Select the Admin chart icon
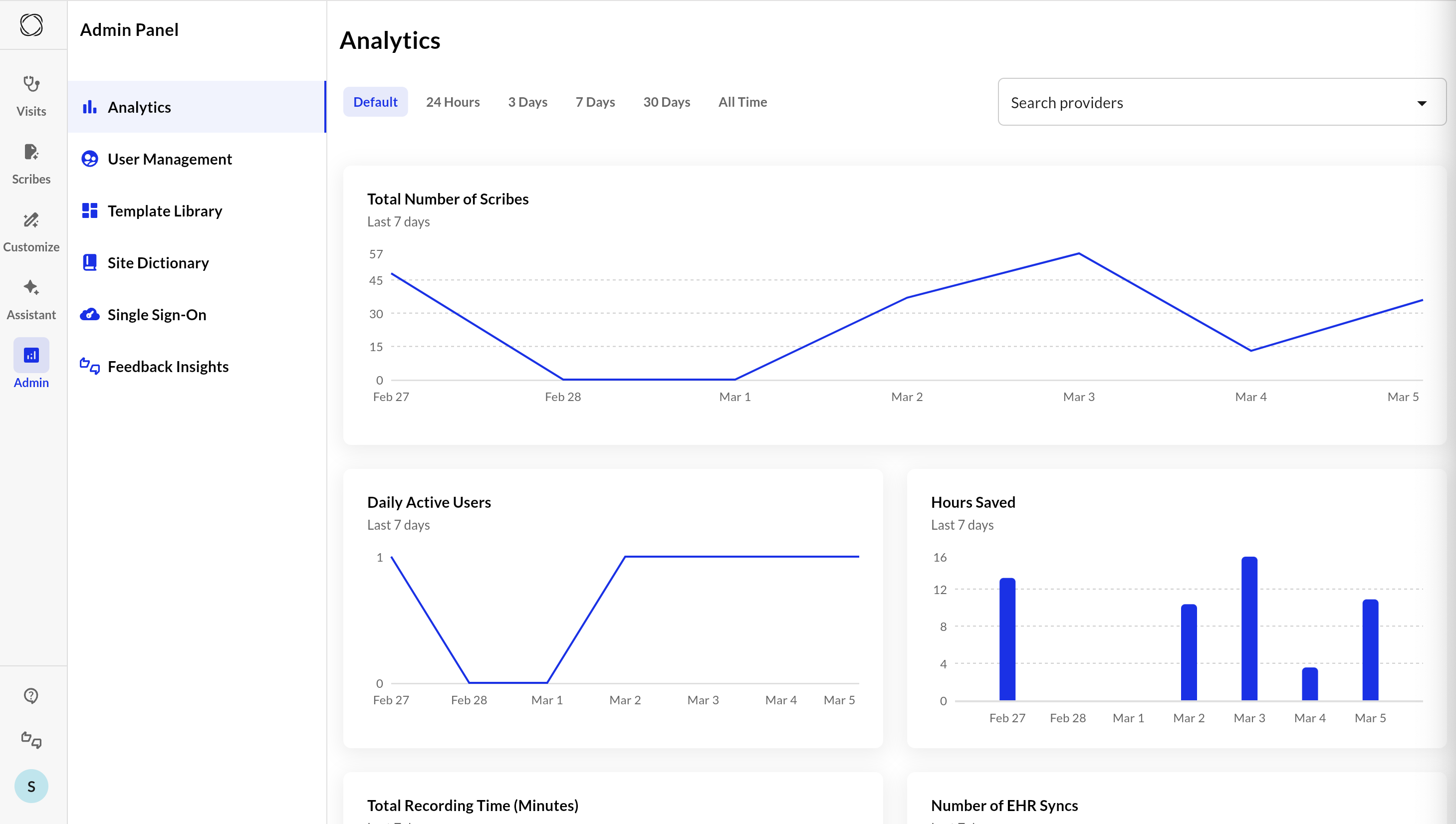 tap(31, 356)
